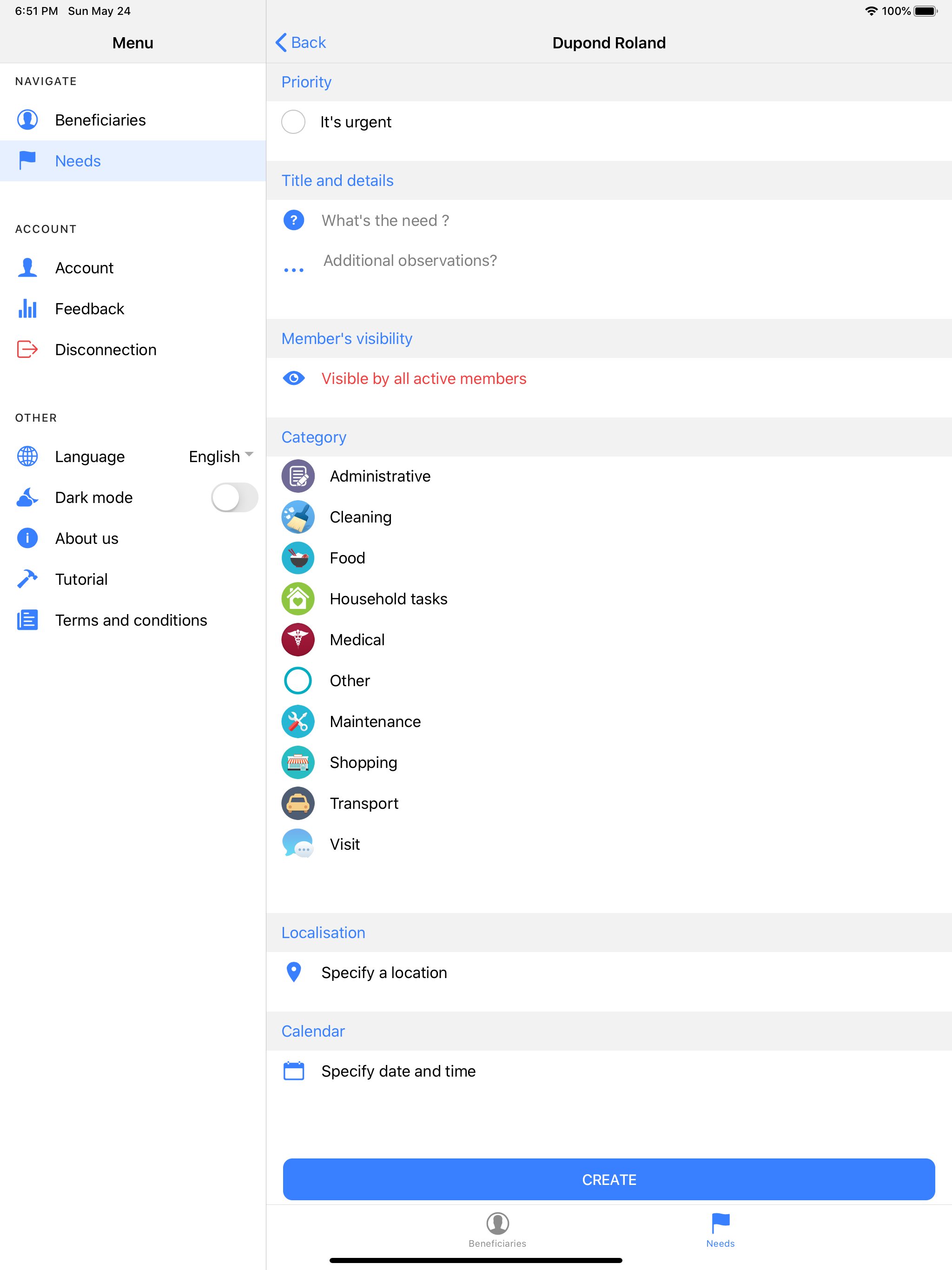This screenshot has width=952, height=1270.
Task: Open the About us menu item
Action: (x=132, y=538)
